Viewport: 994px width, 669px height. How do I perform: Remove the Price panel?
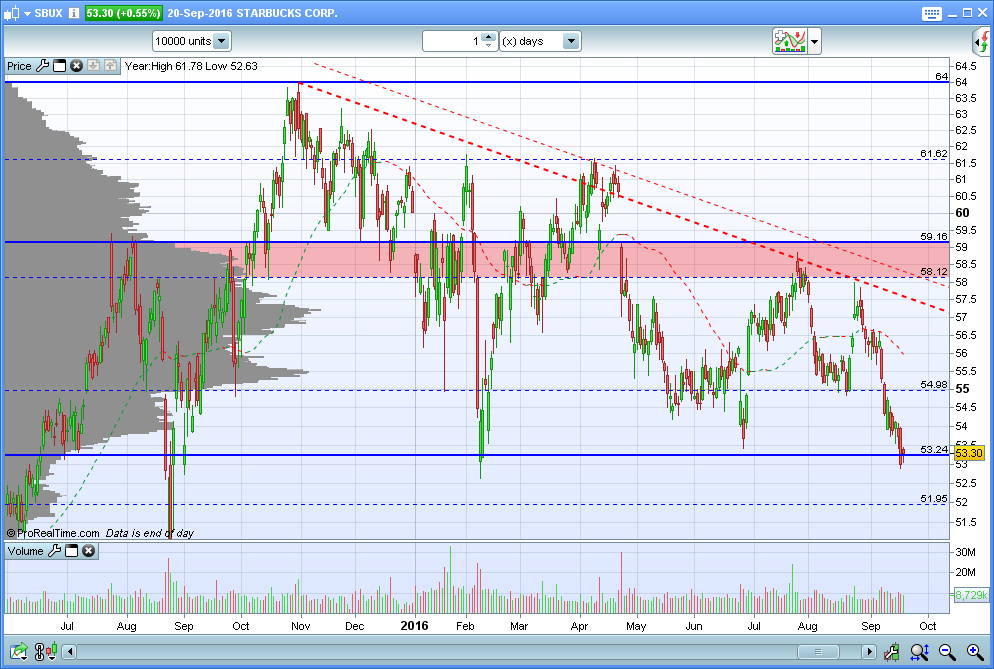(76, 66)
